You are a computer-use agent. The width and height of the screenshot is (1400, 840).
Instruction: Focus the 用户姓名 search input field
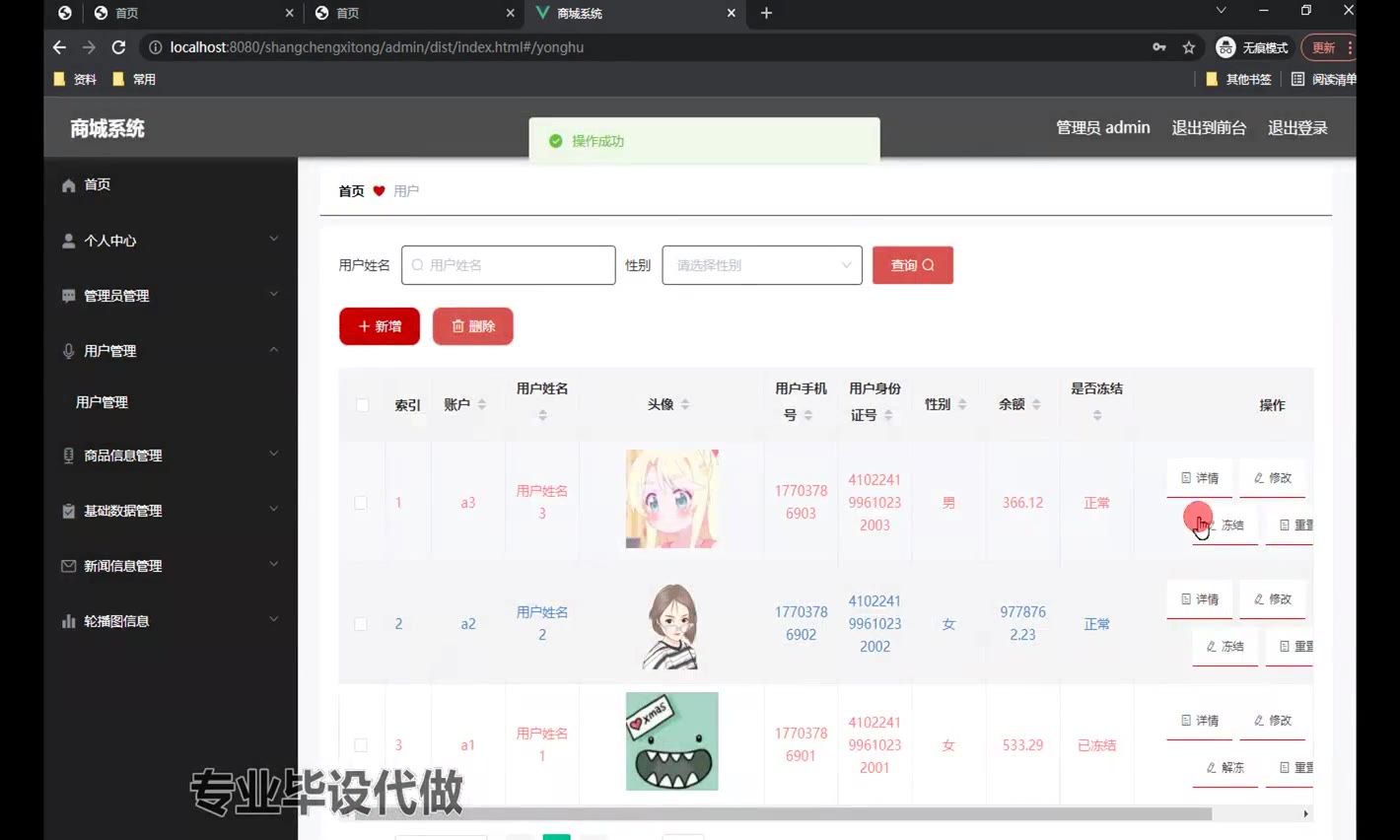point(509,265)
